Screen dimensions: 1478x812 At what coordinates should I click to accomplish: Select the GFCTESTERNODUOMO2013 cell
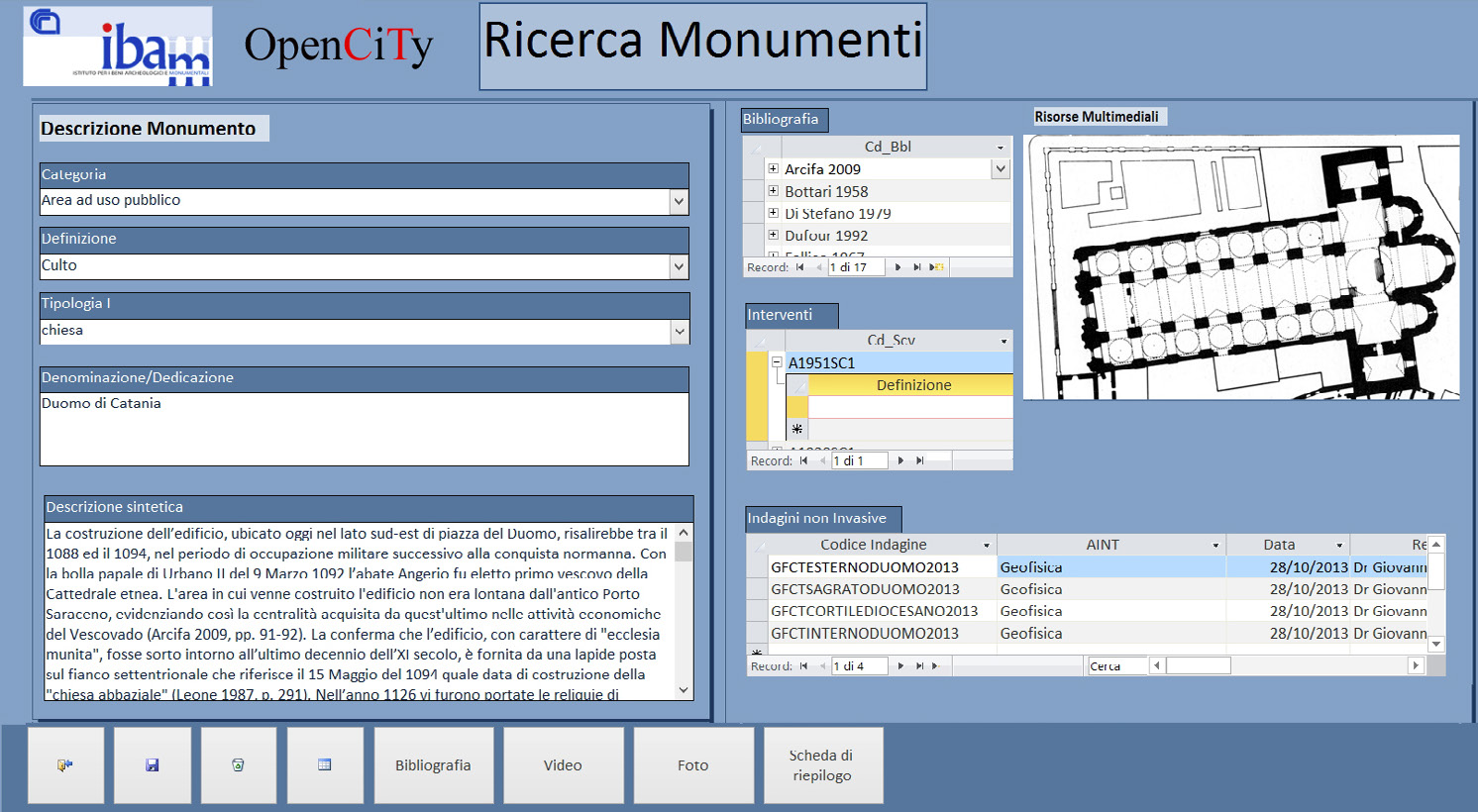coord(883,567)
